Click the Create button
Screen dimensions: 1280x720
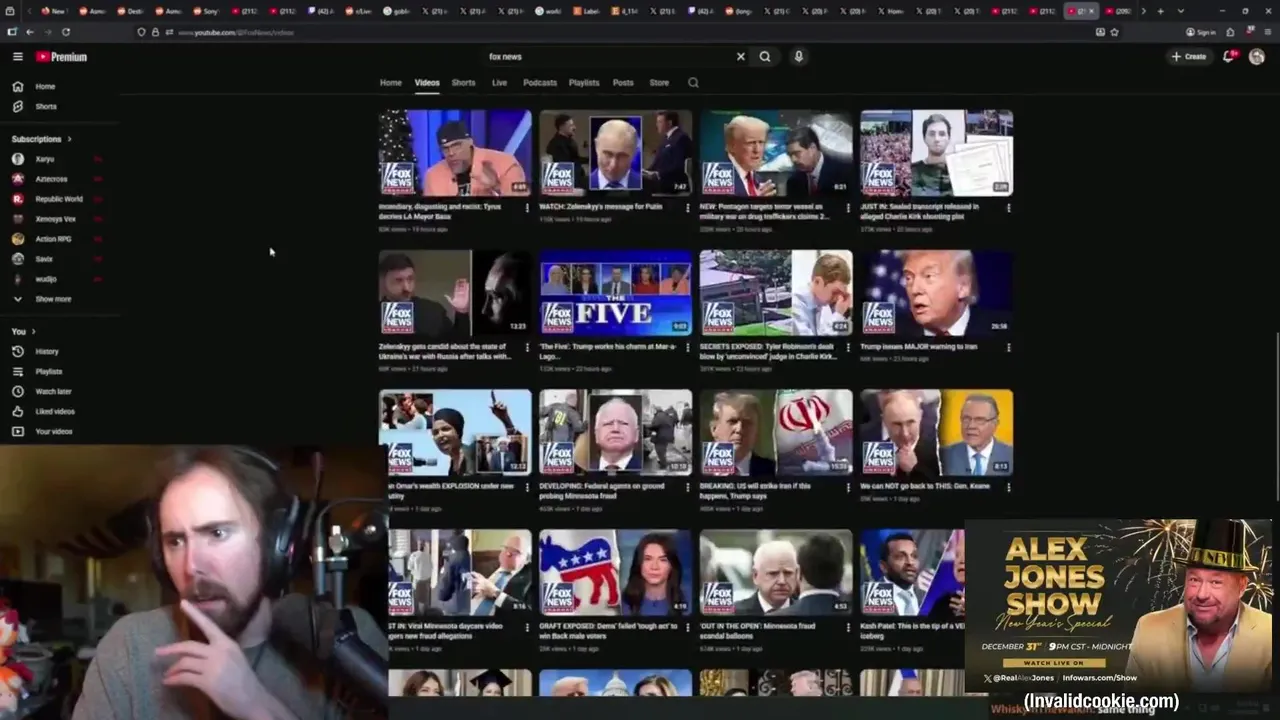point(1189,57)
